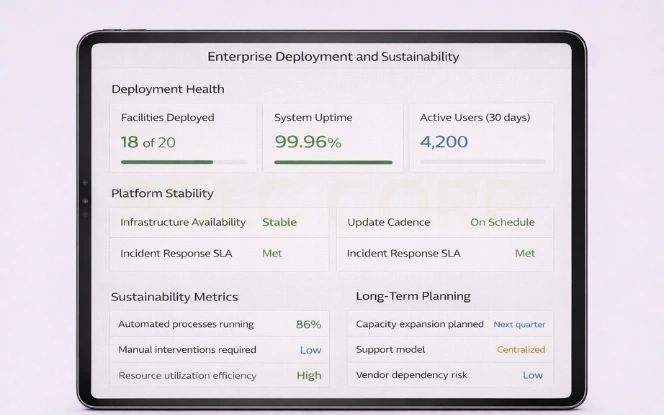Click the "Active Users (30 days)" label
Viewport: 664px width, 415px height.
[475, 118]
